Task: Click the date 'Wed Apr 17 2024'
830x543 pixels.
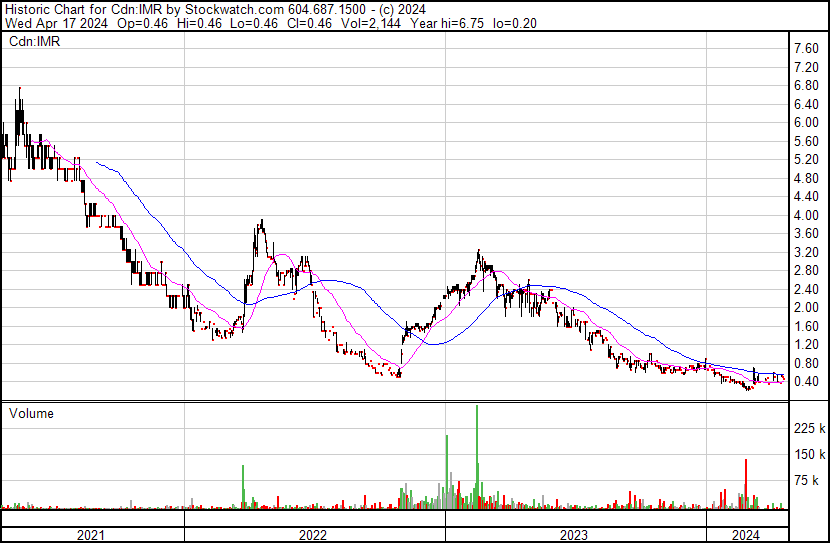Action: [56, 23]
